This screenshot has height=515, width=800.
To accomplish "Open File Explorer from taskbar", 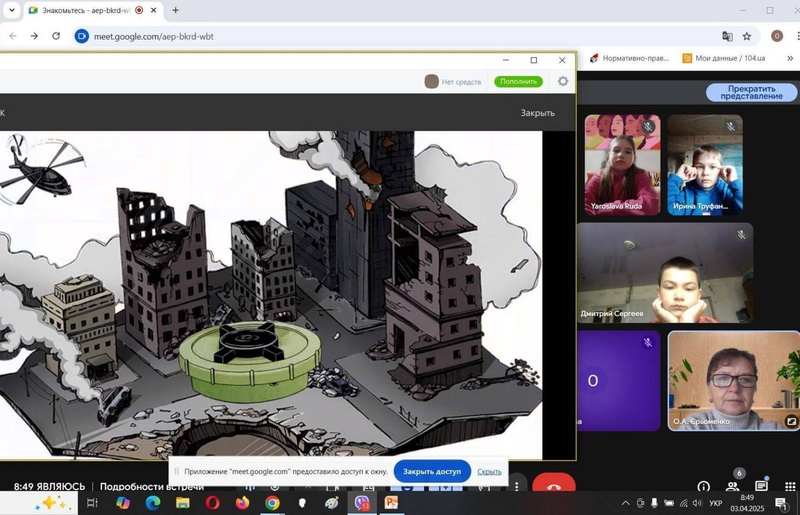I will coord(183,503).
